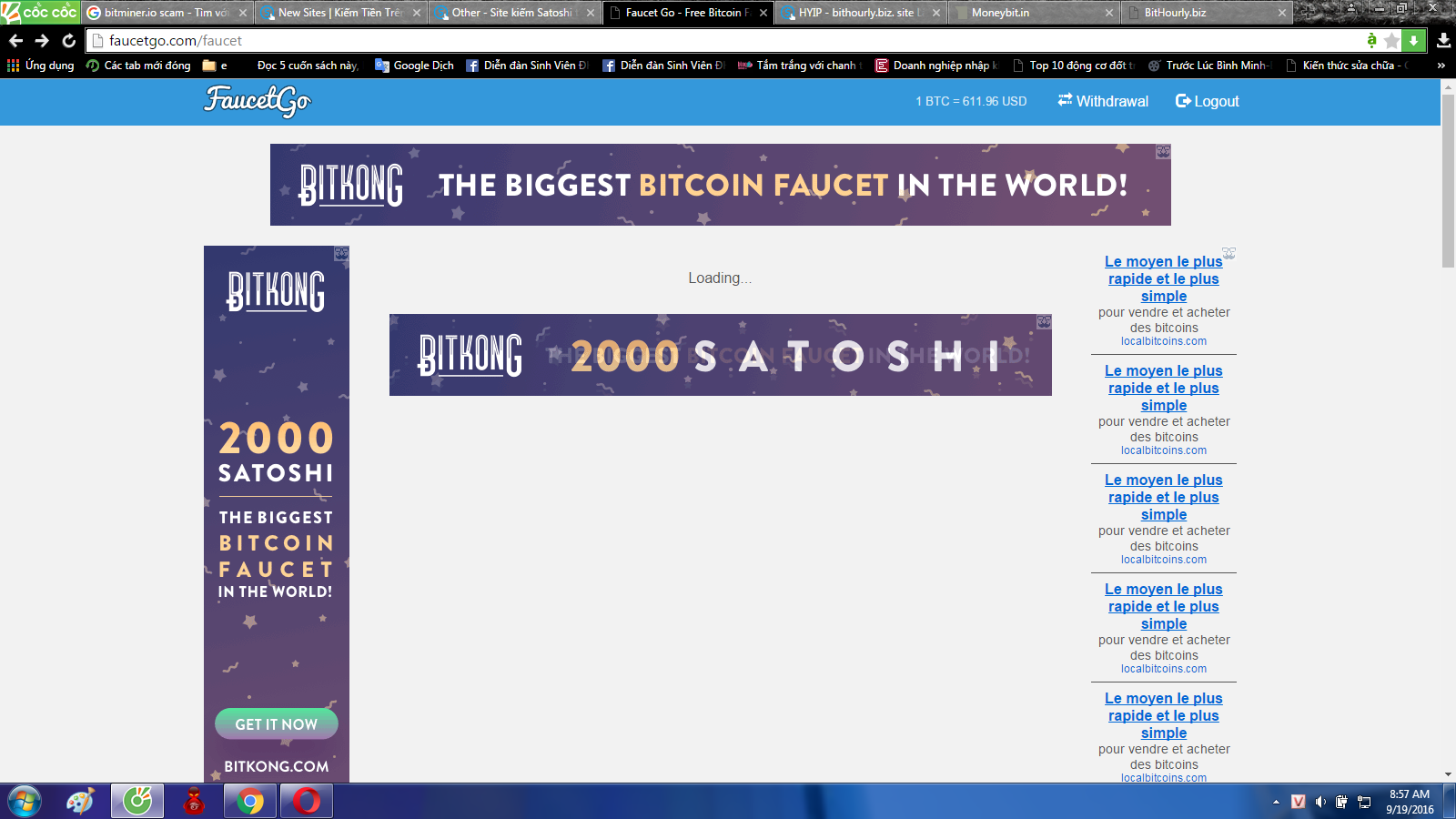Switch to the bitminer.io scam tab
This screenshot has height=819, width=1456.
(166, 13)
